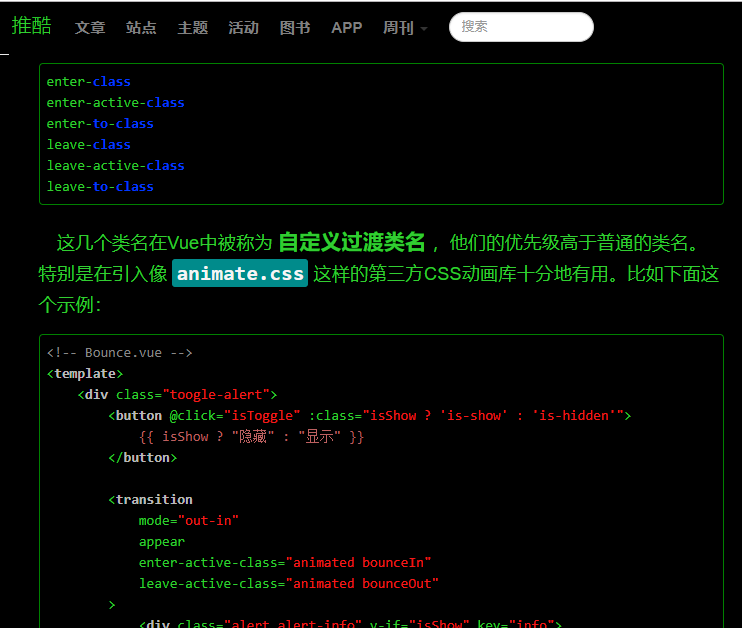Click the enter-active-class line in the first code block

[115, 103]
